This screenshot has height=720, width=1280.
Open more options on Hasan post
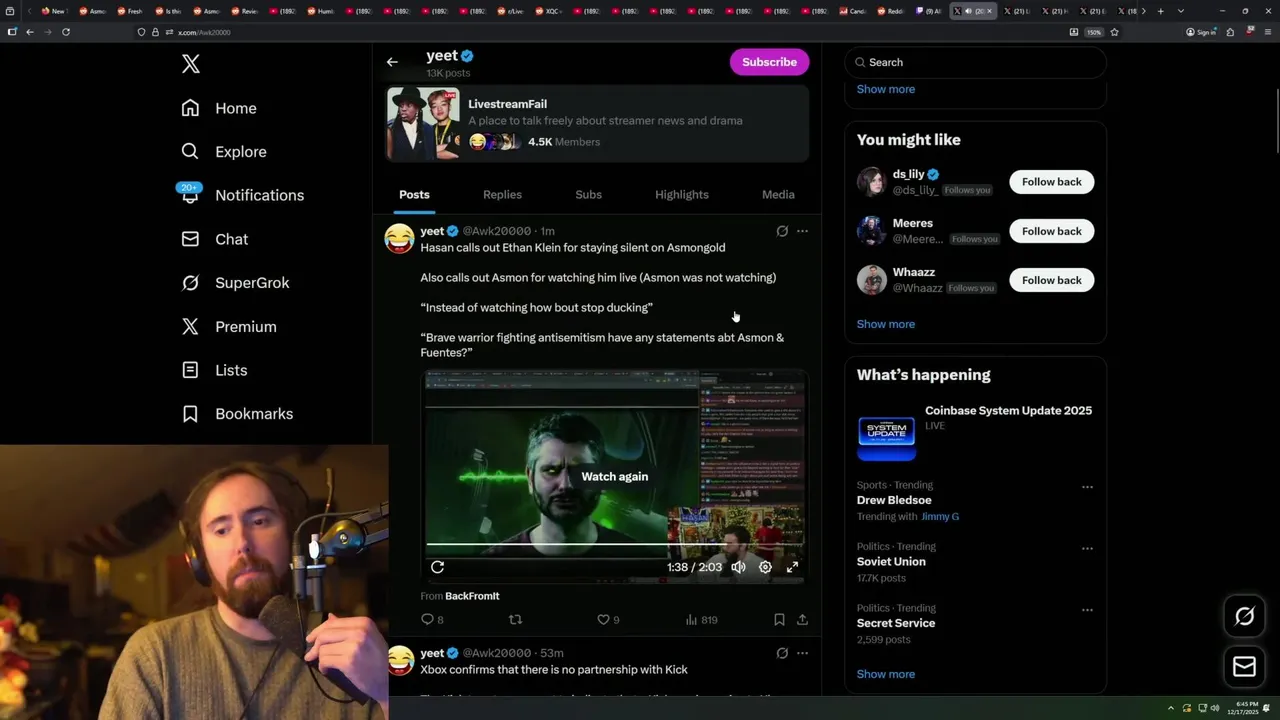[x=802, y=231]
